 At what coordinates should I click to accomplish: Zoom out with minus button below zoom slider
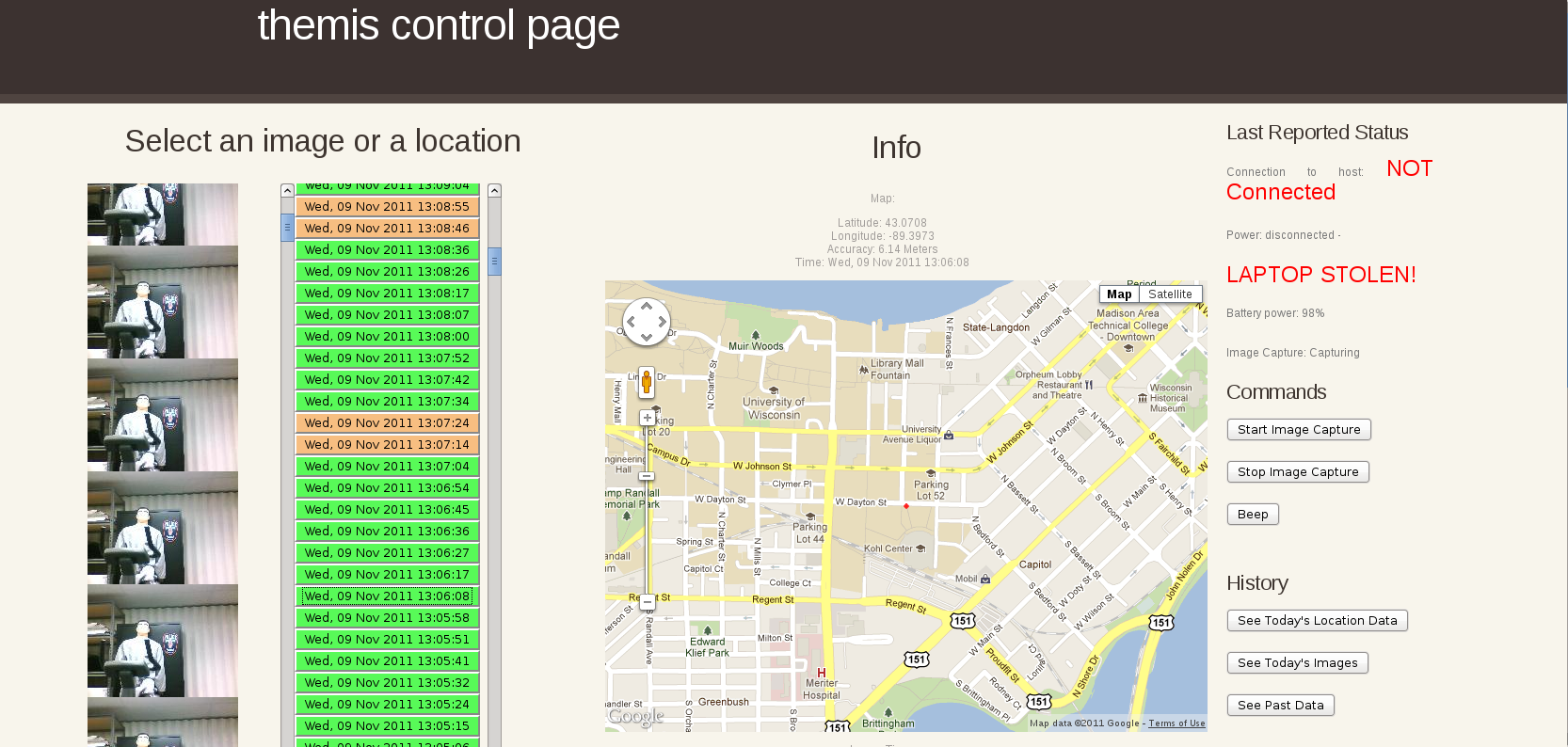[648, 602]
